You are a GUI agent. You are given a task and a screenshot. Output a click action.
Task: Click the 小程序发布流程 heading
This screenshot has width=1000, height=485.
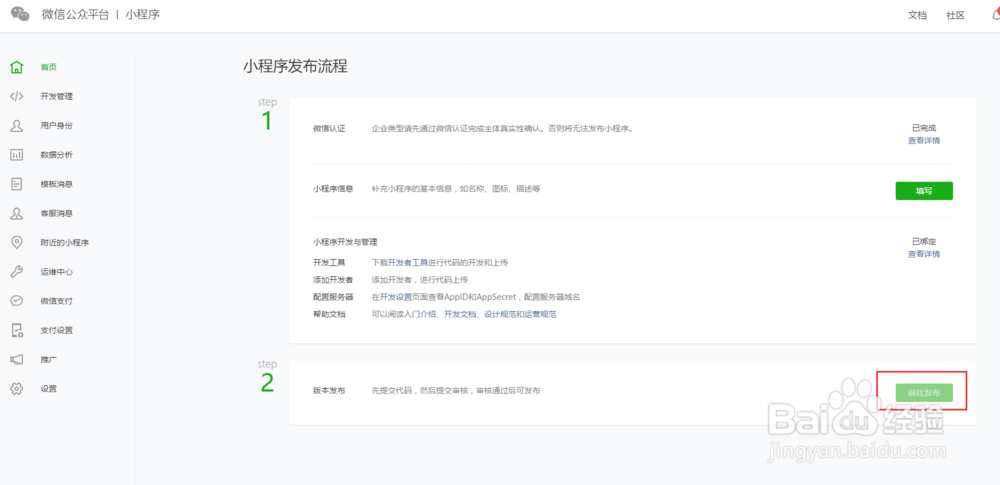295,66
